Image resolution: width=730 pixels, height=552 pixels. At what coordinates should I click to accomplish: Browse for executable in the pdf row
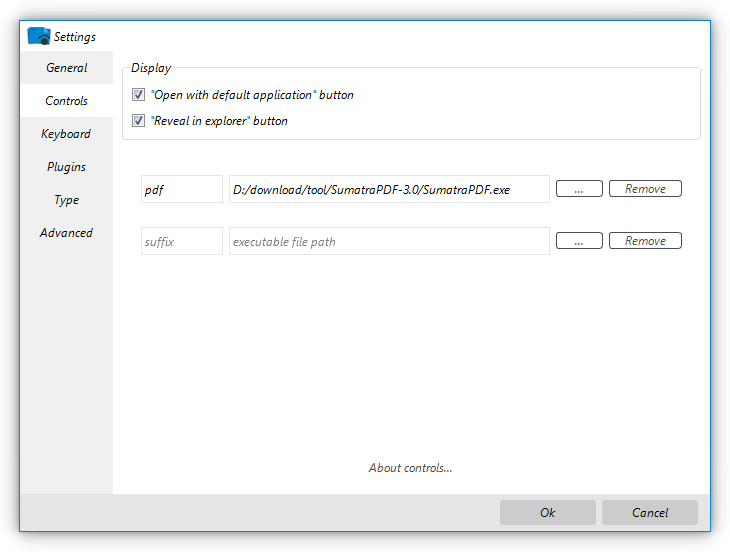[579, 189]
